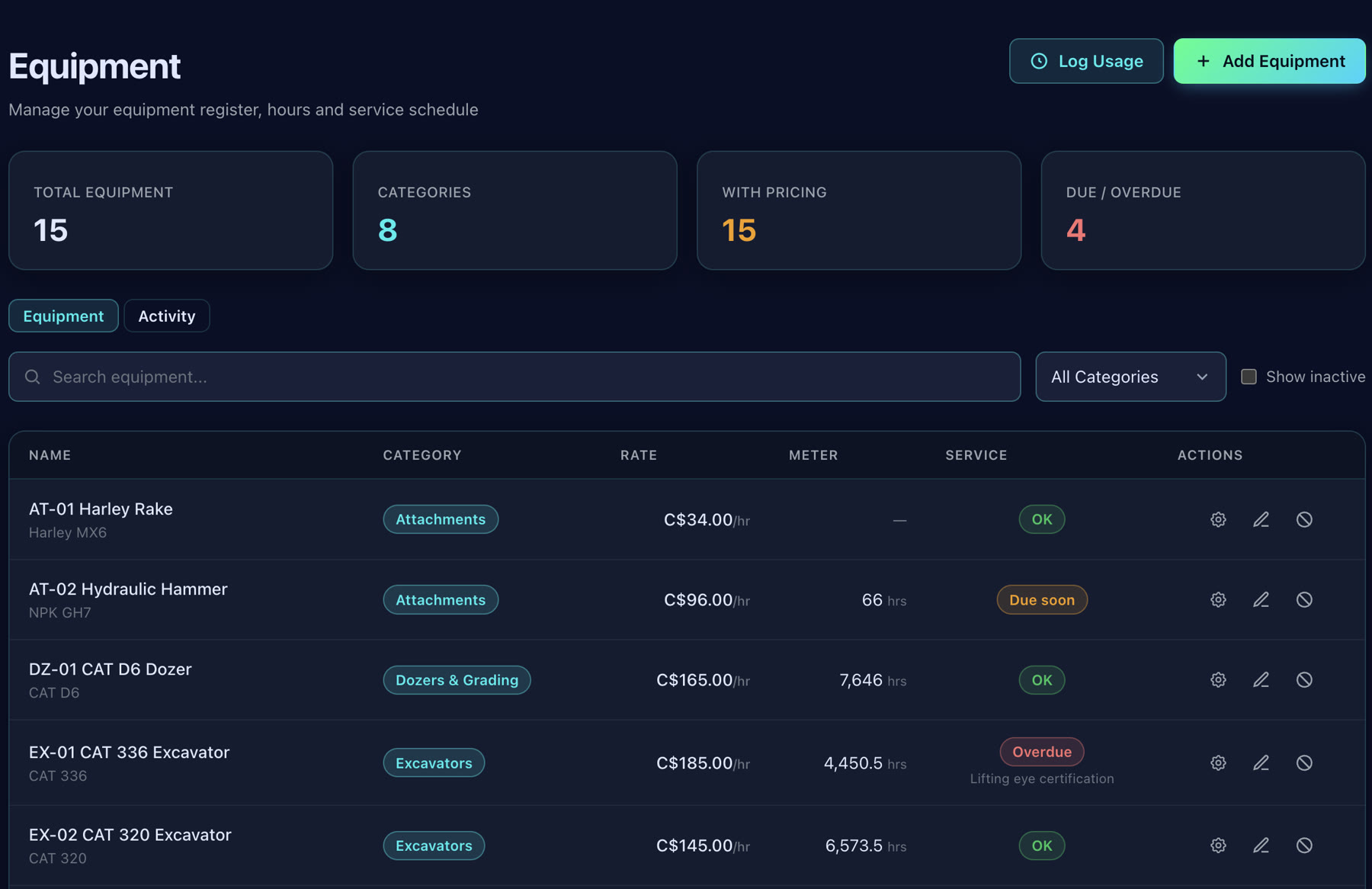The width and height of the screenshot is (1372, 889).
Task: Open service settings for EX-01 CAT 336 Excavator
Action: (x=1218, y=763)
